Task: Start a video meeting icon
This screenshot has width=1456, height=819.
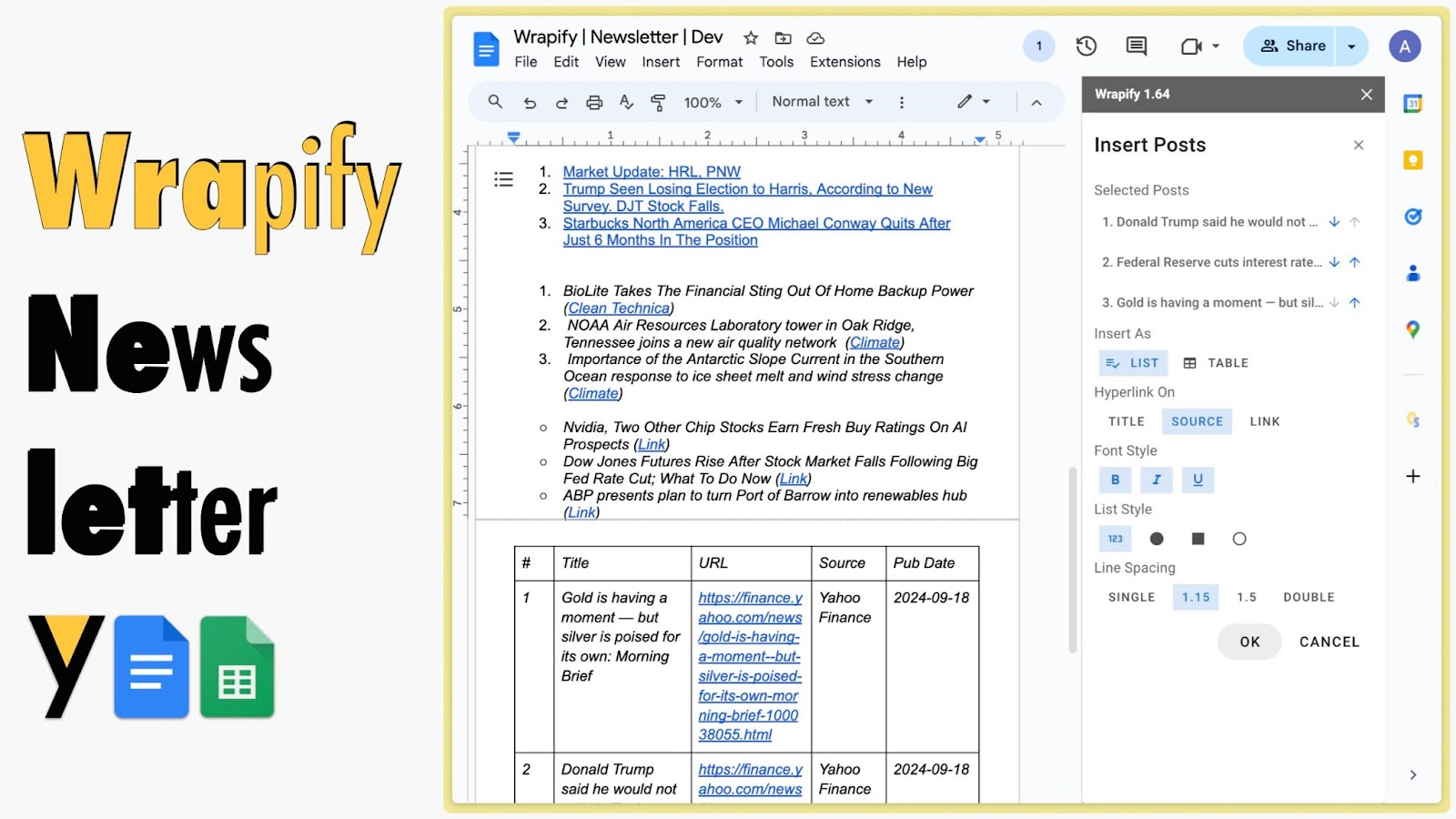Action: coord(1191,46)
